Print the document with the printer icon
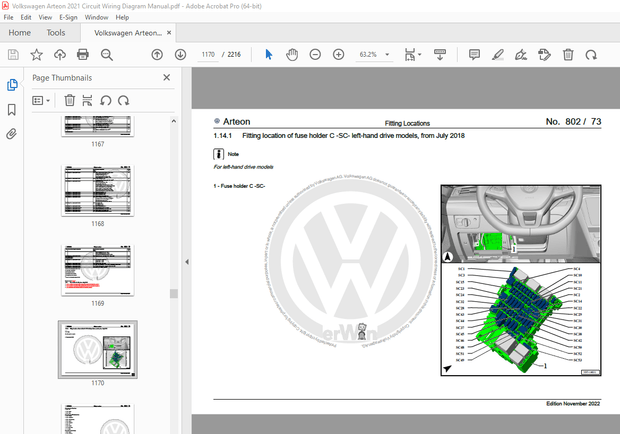This screenshot has width=620, height=434. pos(83,55)
